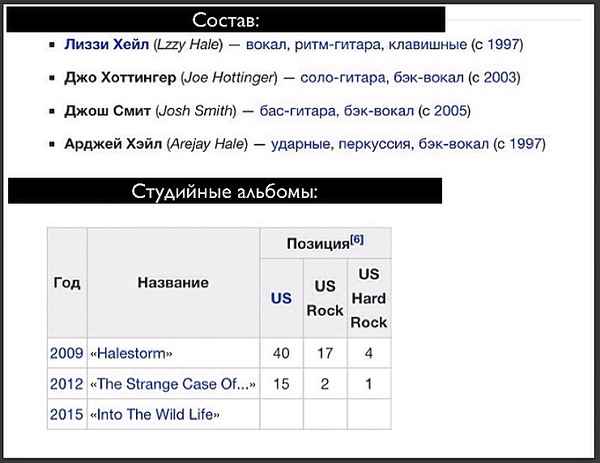Open the 2015 year link in table
Viewport: 600px width, 463px height.
(x=66, y=414)
